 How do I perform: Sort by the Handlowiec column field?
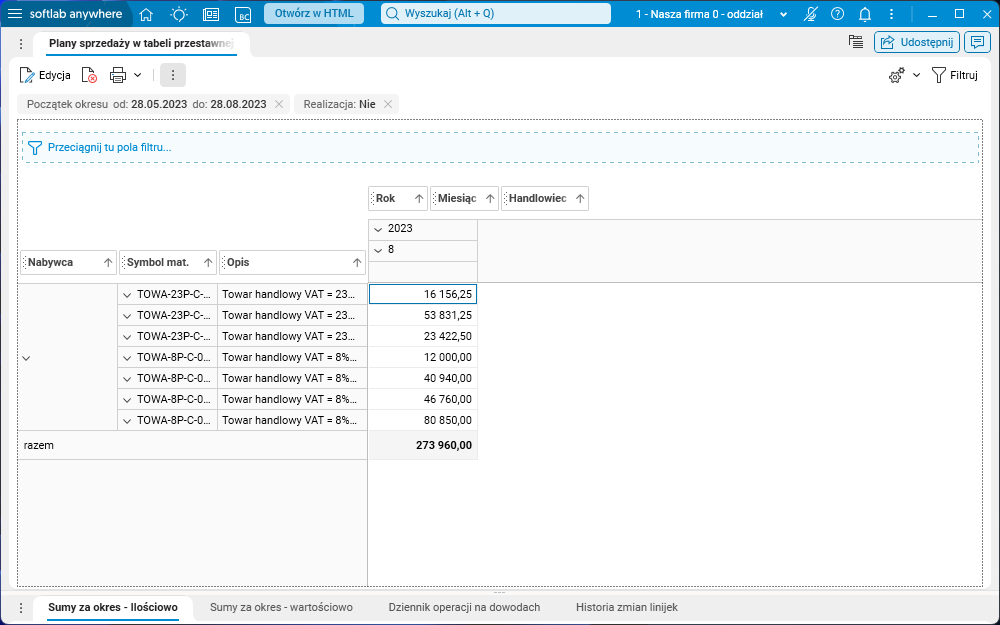pos(545,198)
